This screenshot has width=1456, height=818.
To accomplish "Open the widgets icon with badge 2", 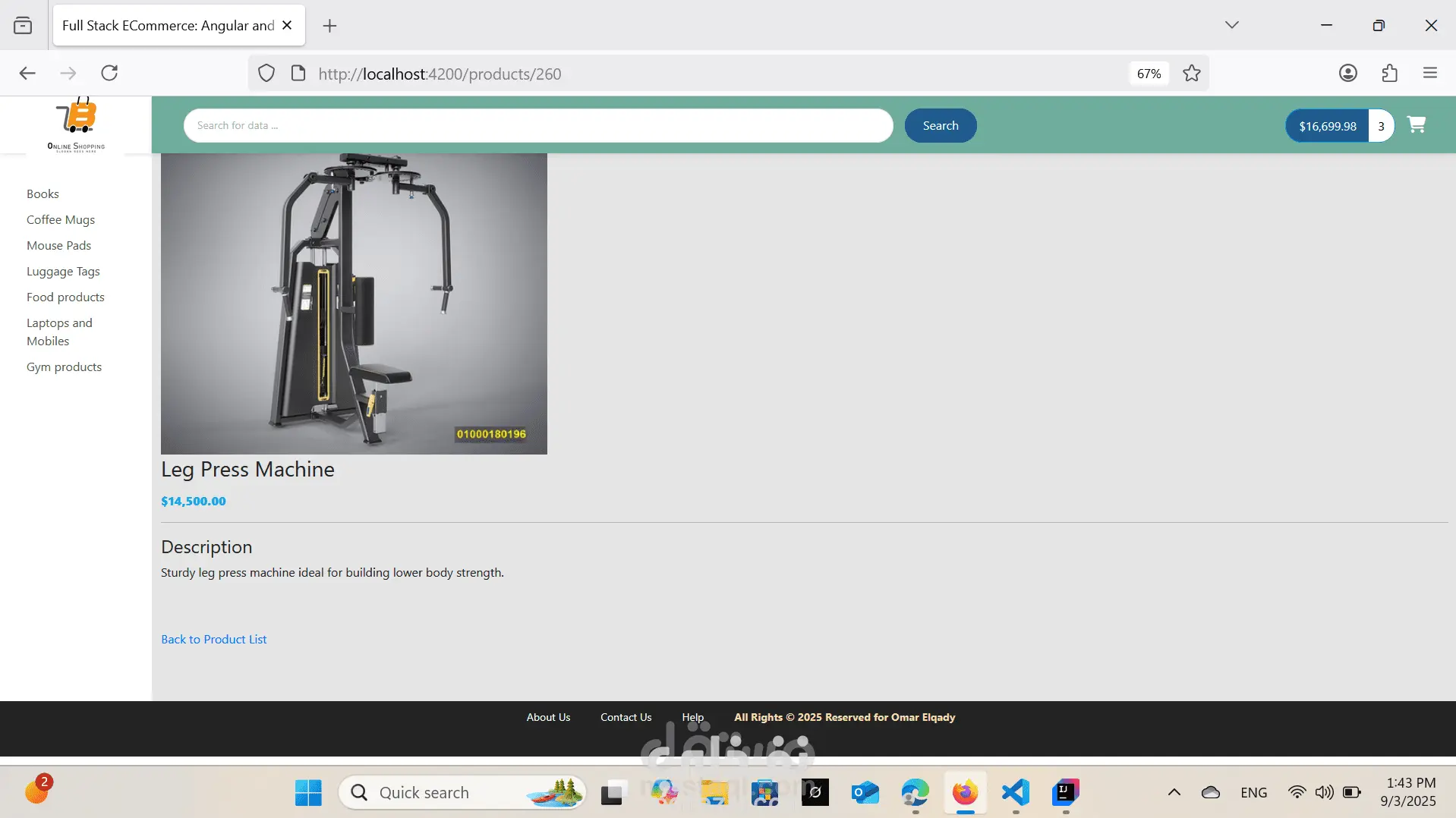I will tap(36, 791).
